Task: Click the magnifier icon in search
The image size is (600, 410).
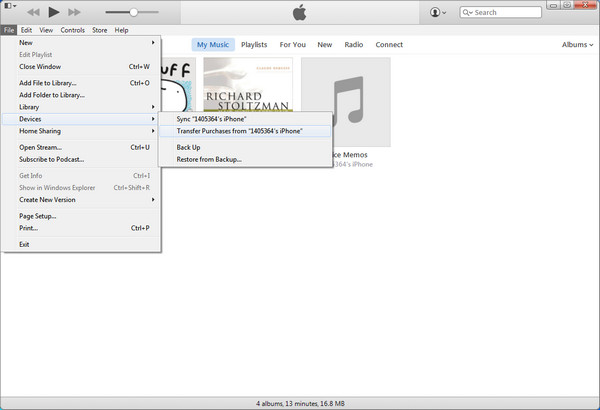Action: (467, 12)
